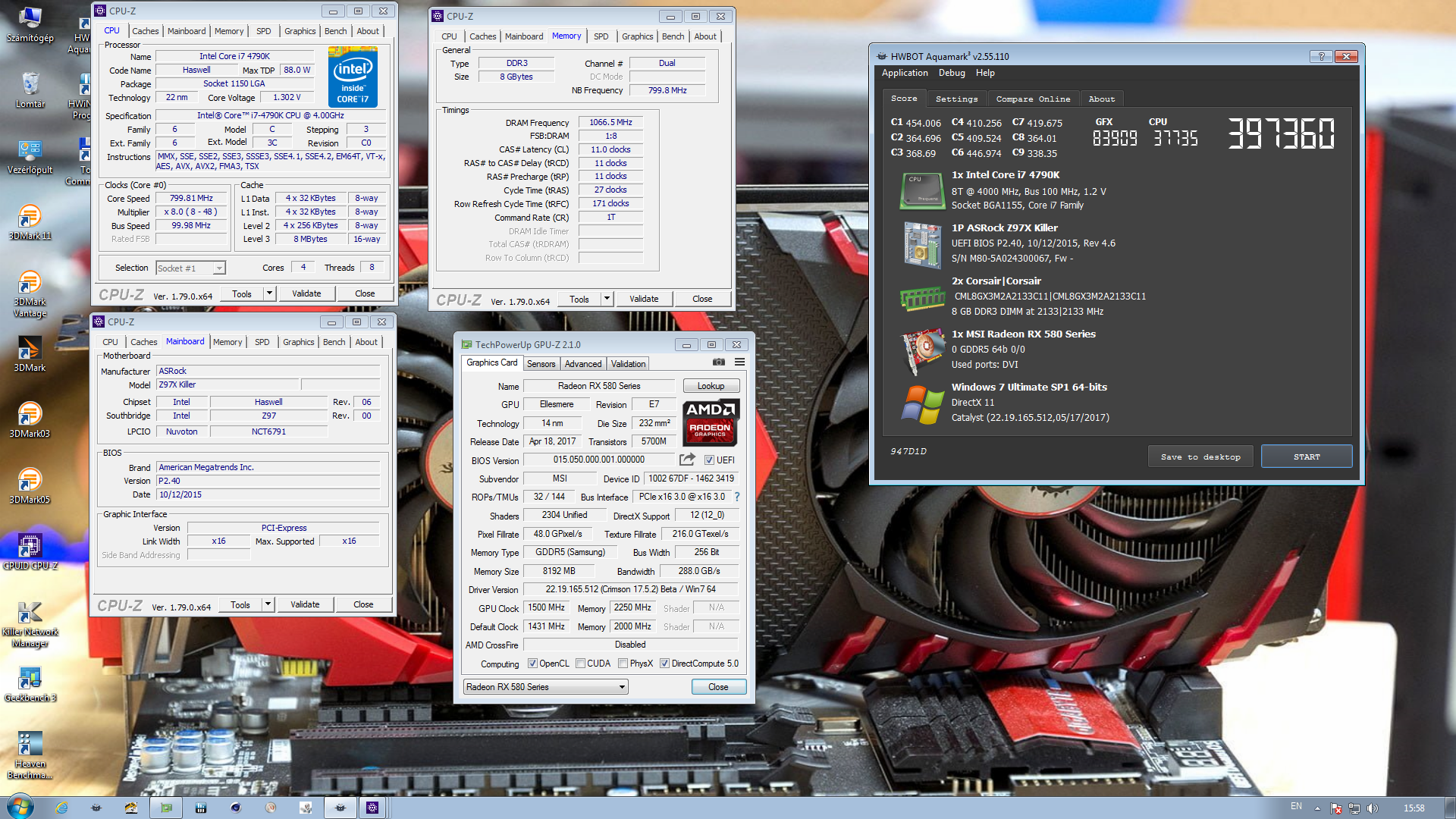Click the Intel Core i7 logo in CPU-Z

[353, 77]
